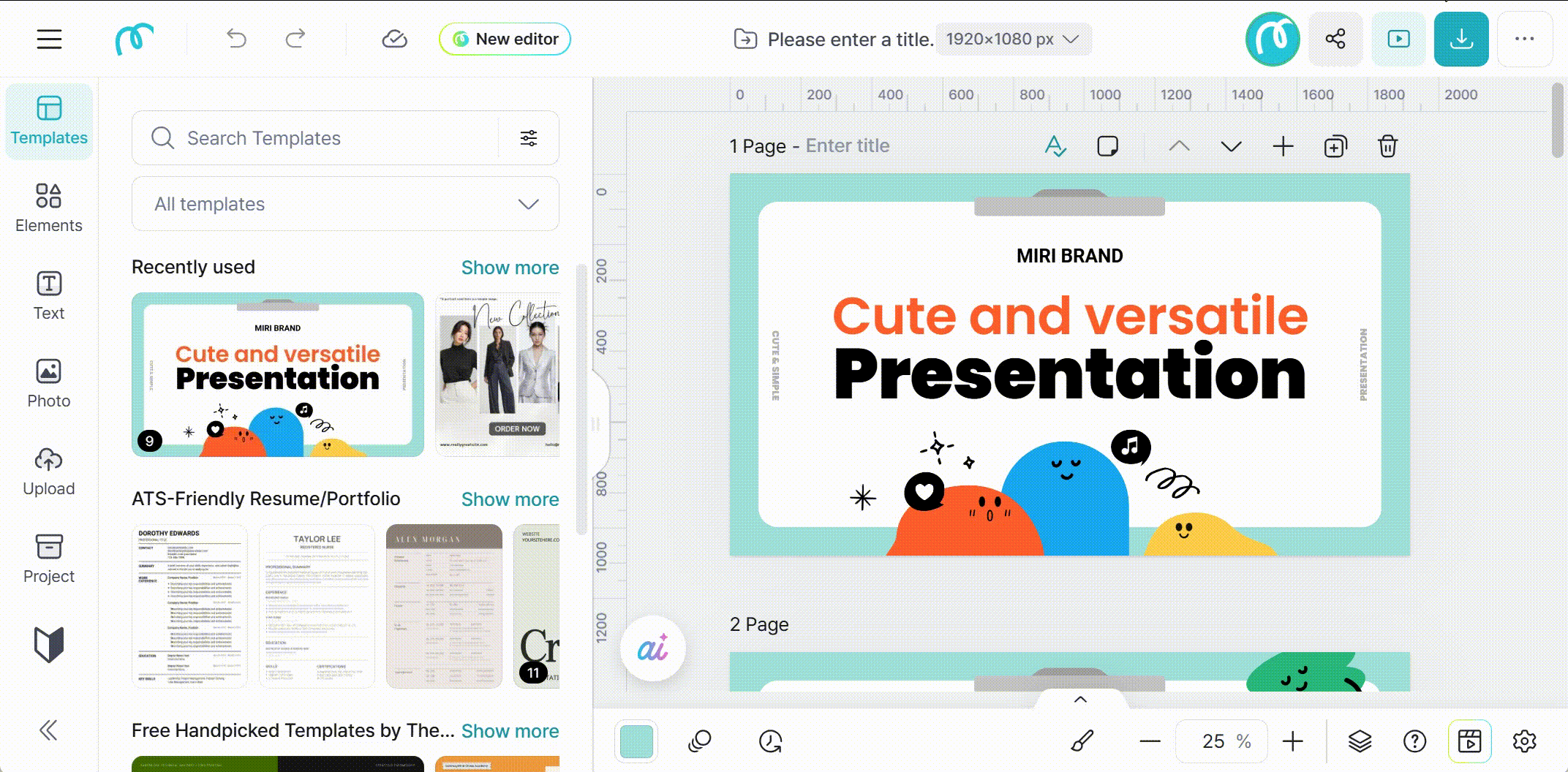Image resolution: width=1568 pixels, height=772 pixels.
Task: Open the Photo tab in sidebar
Action: tap(48, 383)
